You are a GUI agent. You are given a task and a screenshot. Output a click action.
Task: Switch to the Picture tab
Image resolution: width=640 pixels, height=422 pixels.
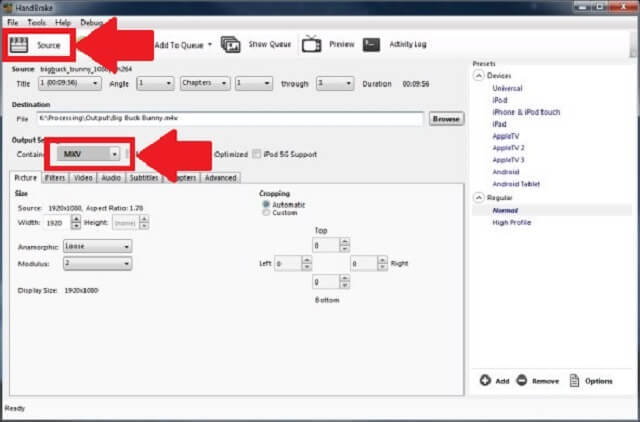[25, 178]
